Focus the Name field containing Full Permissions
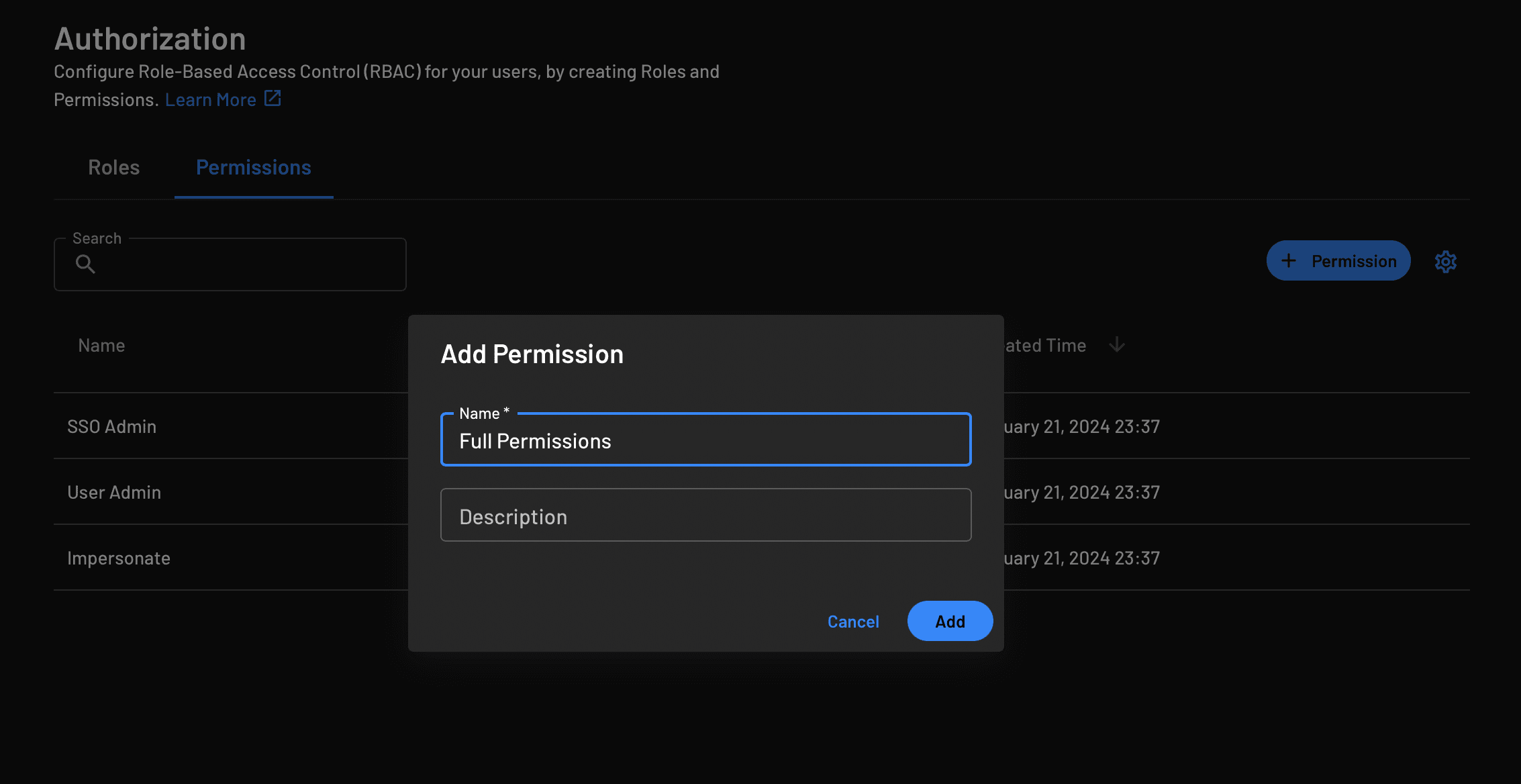 tap(705, 441)
